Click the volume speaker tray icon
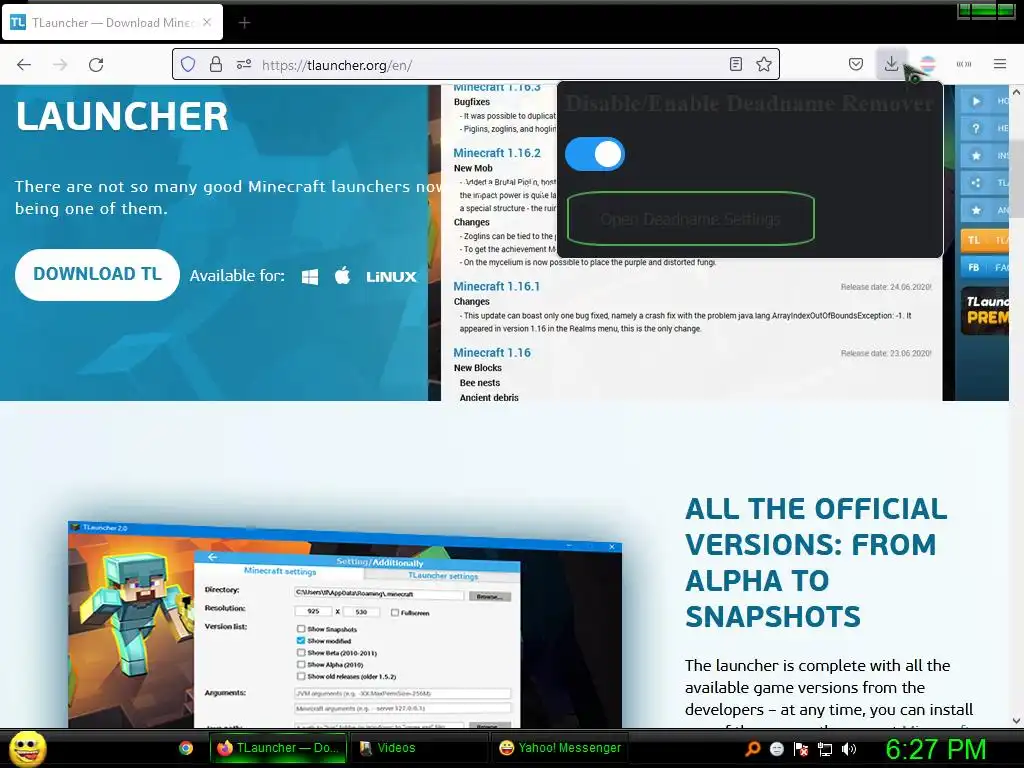The image size is (1024, 768). (x=849, y=748)
